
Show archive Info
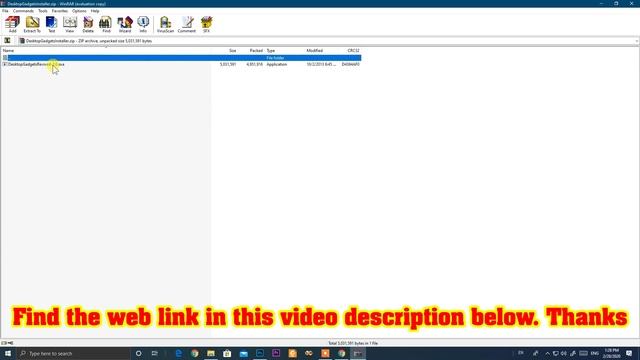tap(143, 24)
